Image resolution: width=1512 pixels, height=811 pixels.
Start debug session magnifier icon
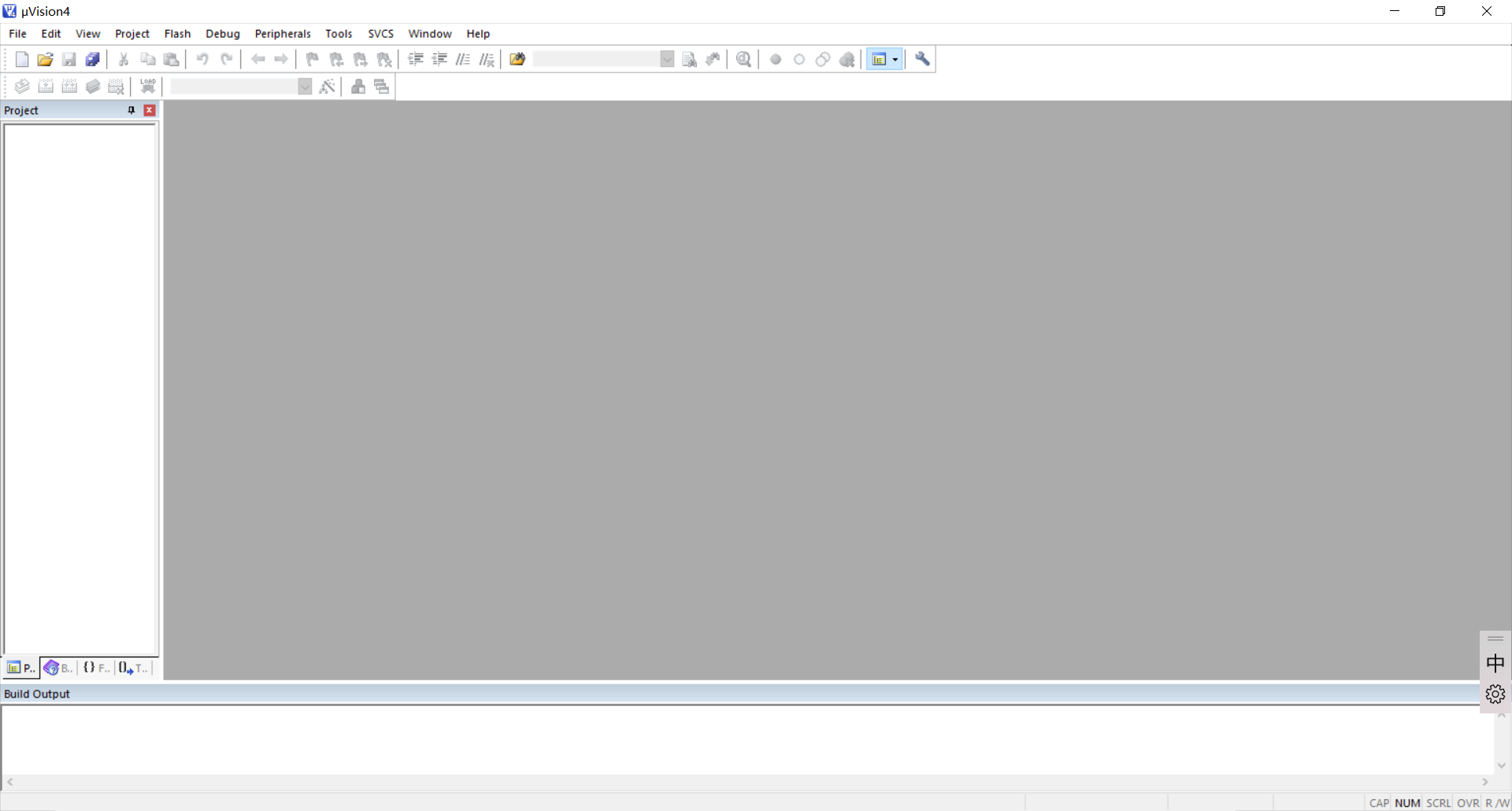[743, 59]
